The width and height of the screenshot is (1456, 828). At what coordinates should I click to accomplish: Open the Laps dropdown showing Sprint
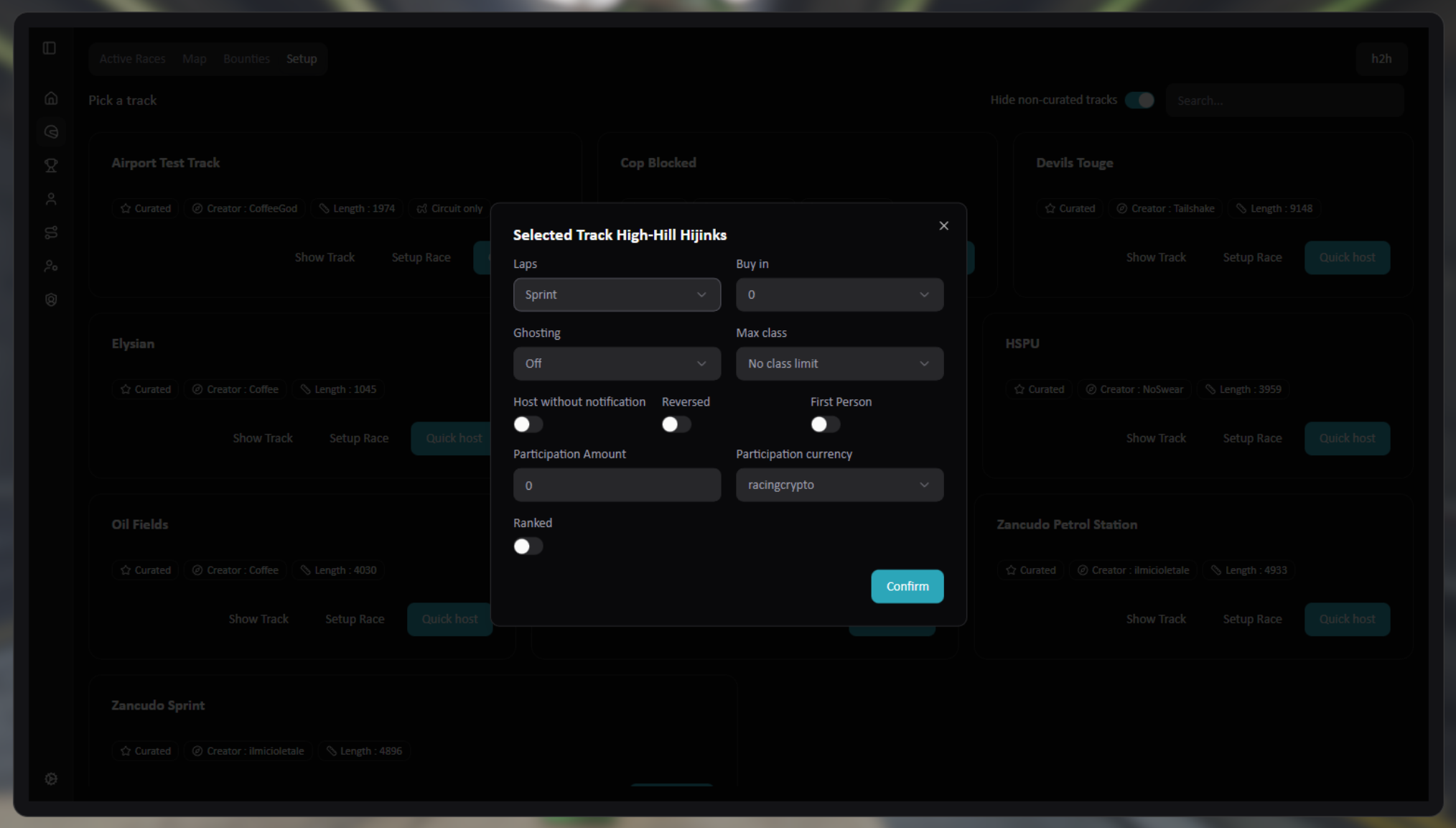tap(616, 295)
